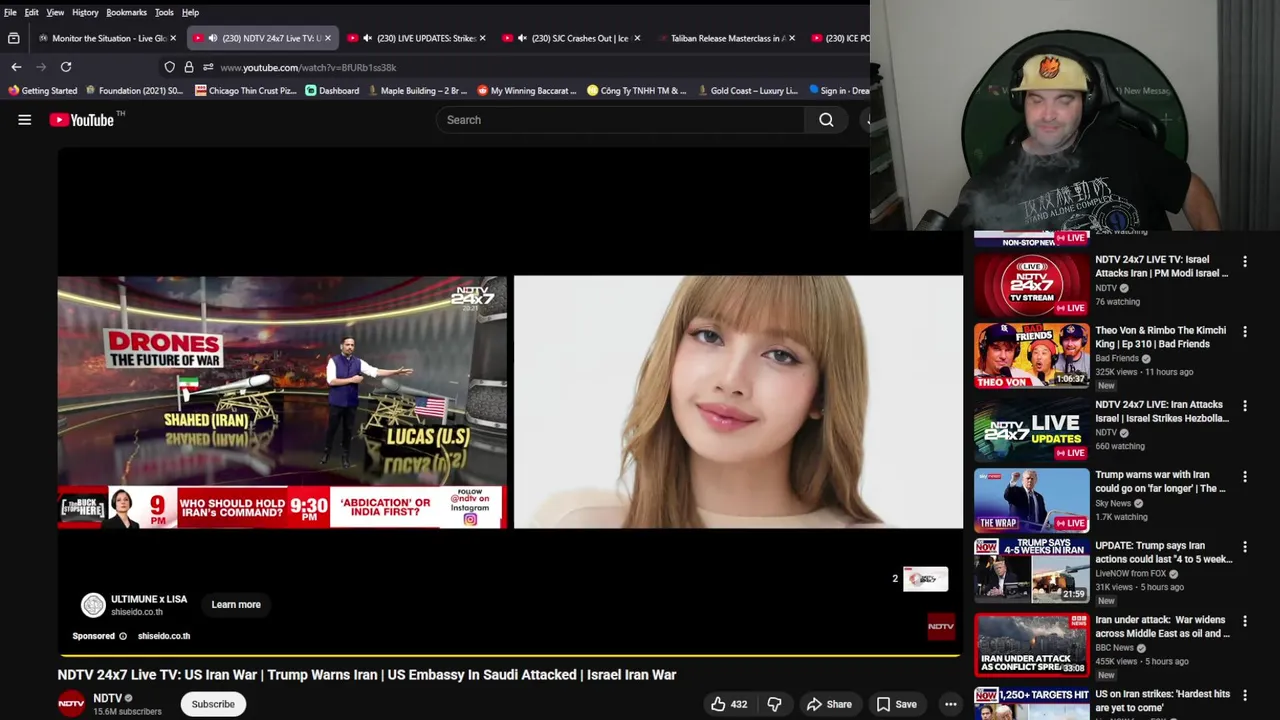1280x720 pixels.
Task: Switch to Monitor the Situation tab
Action: pos(108,38)
